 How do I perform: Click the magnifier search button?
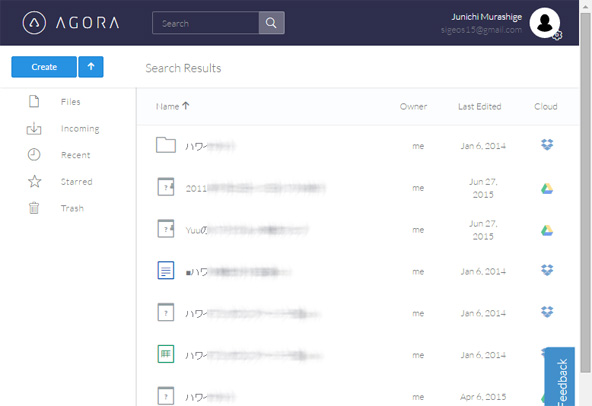click(271, 23)
